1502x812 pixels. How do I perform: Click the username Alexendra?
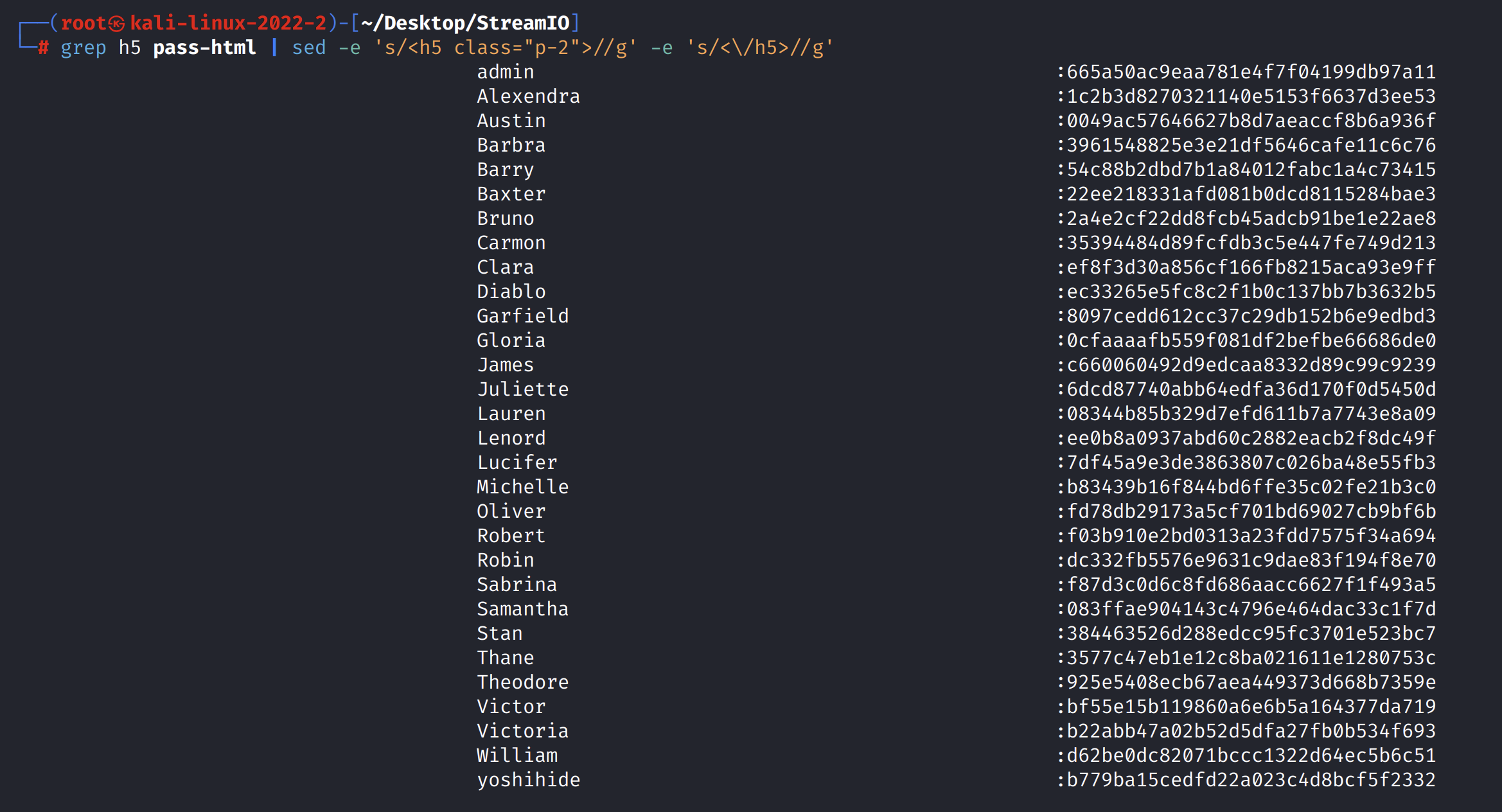pos(528,96)
